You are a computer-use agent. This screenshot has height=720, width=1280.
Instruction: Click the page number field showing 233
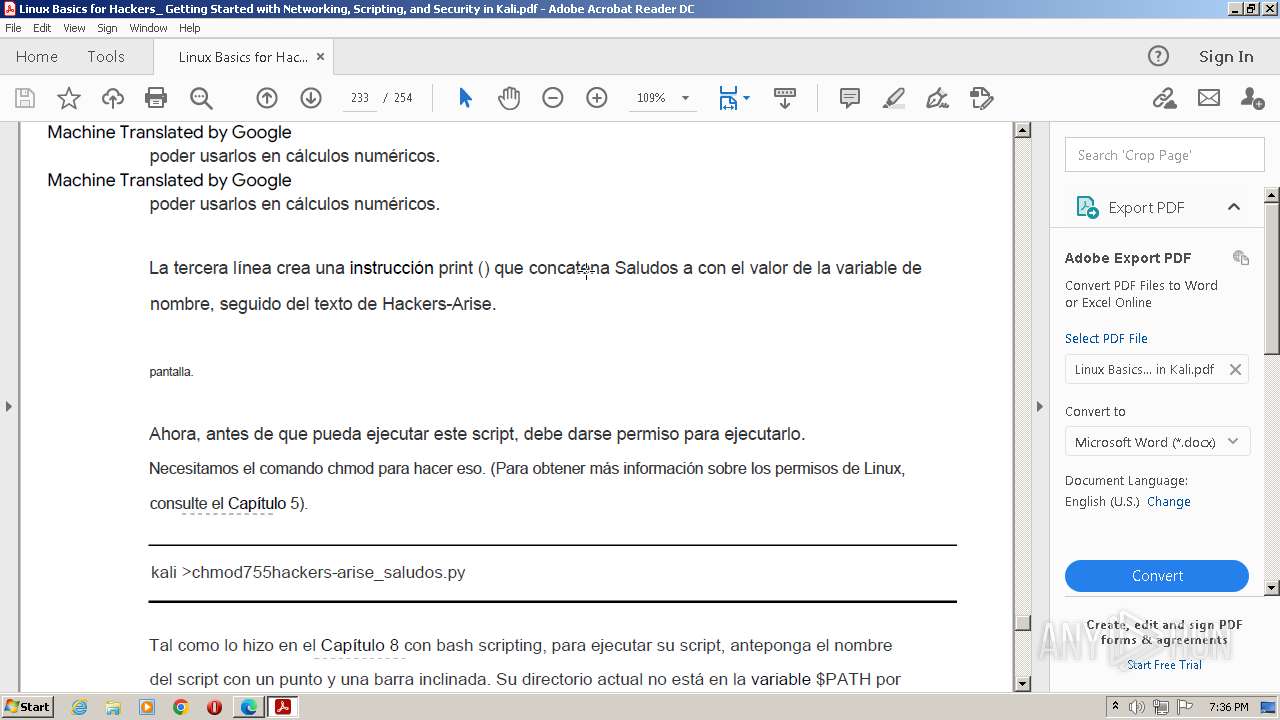coord(360,98)
